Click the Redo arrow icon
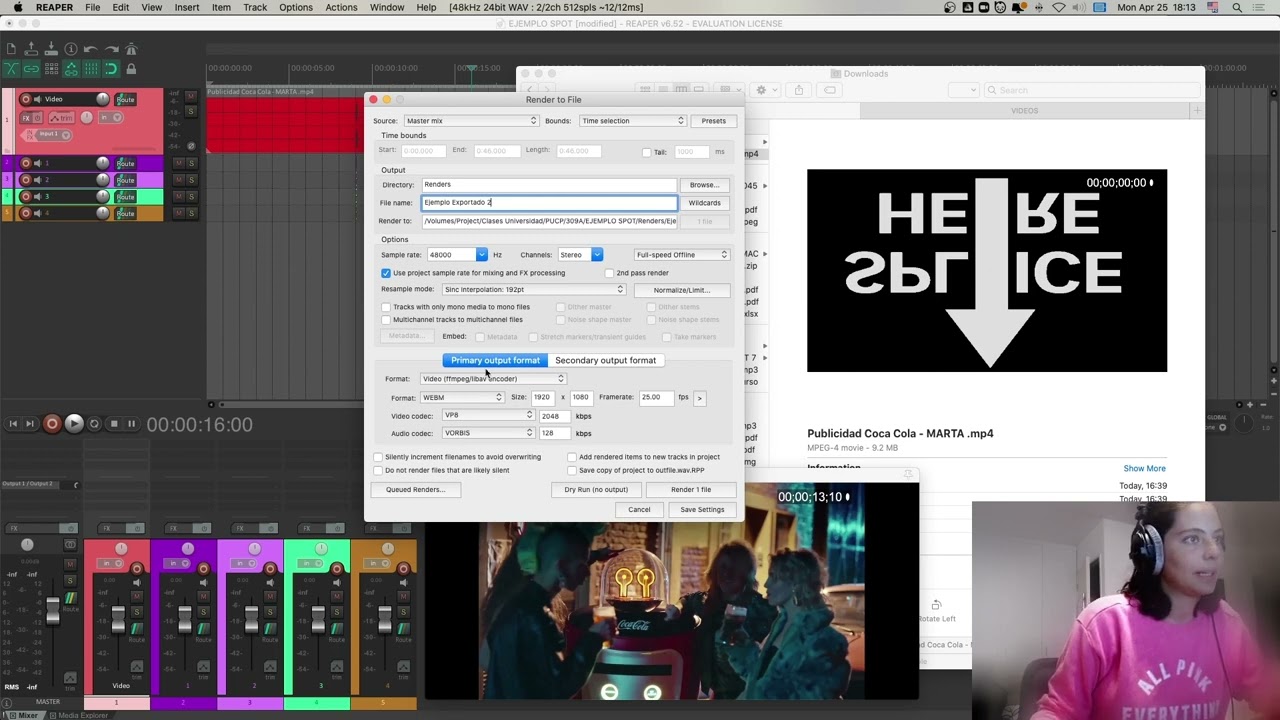 click(111, 49)
